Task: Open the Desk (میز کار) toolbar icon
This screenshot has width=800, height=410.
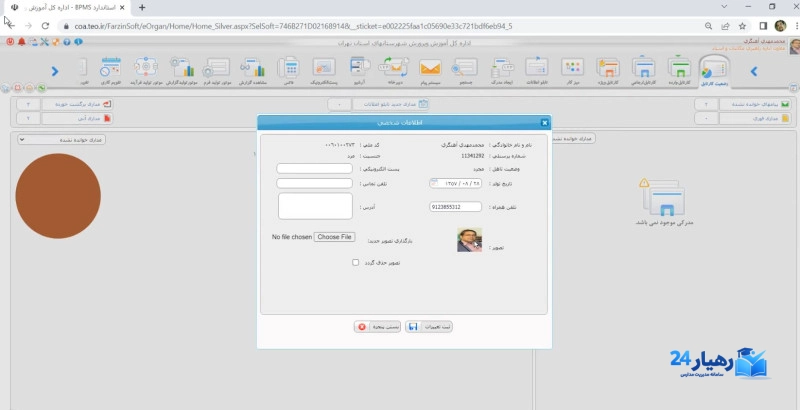Action: coord(572,70)
